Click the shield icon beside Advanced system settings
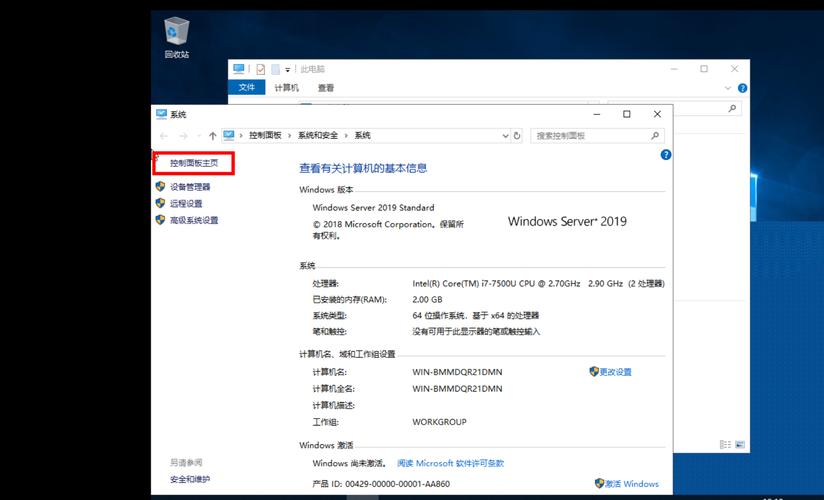This screenshot has height=500, width=824. tap(160, 220)
